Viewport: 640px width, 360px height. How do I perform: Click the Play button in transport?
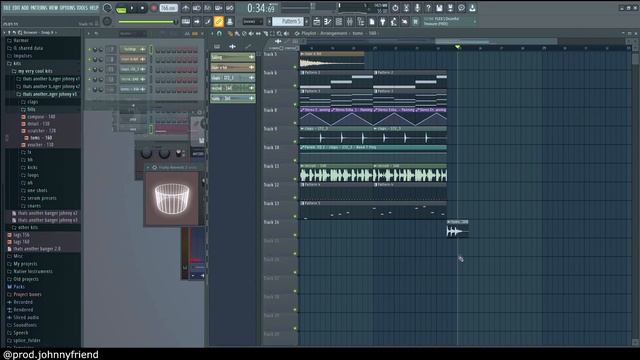click(x=132, y=8)
